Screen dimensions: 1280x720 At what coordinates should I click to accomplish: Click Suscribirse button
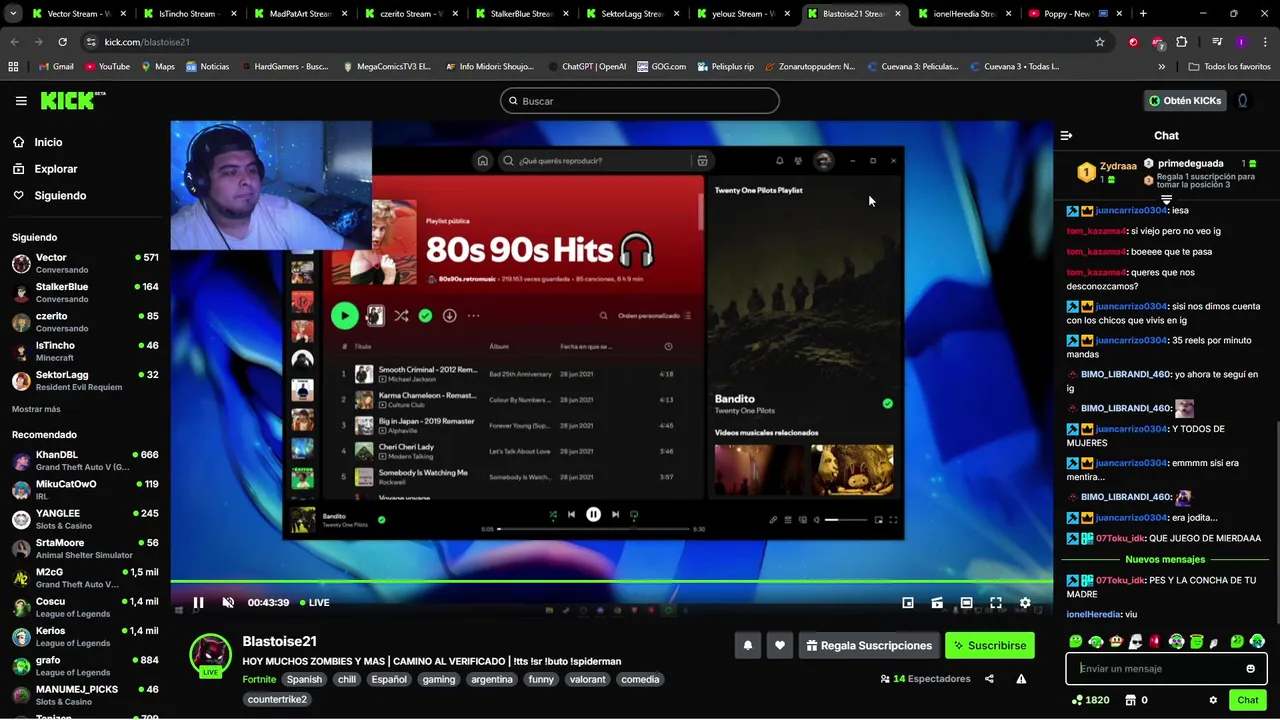tap(989, 646)
